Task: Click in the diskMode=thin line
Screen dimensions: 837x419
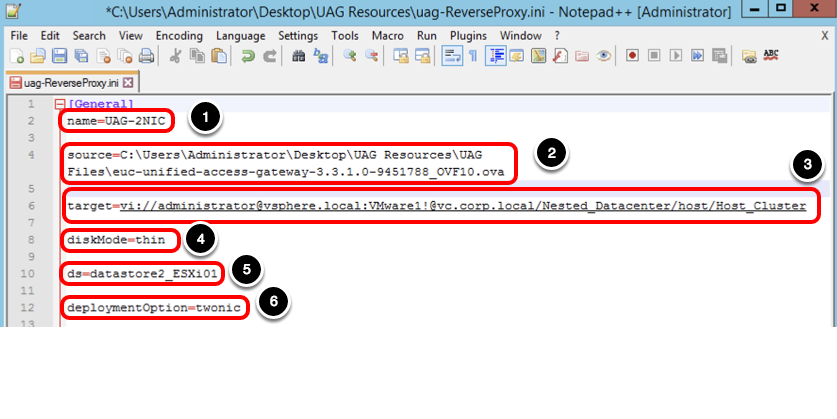Action: pos(116,240)
